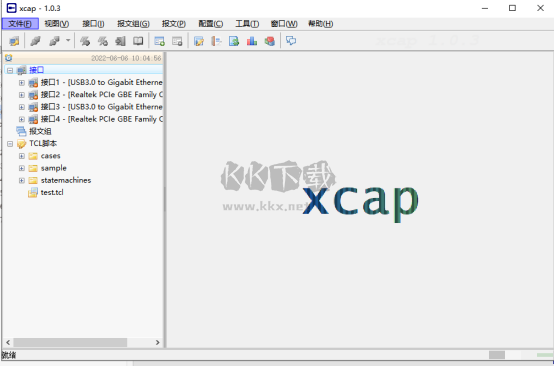Screen dimensions: 554x366
Task: Click the network interface toolbar icon
Action: coord(14,41)
